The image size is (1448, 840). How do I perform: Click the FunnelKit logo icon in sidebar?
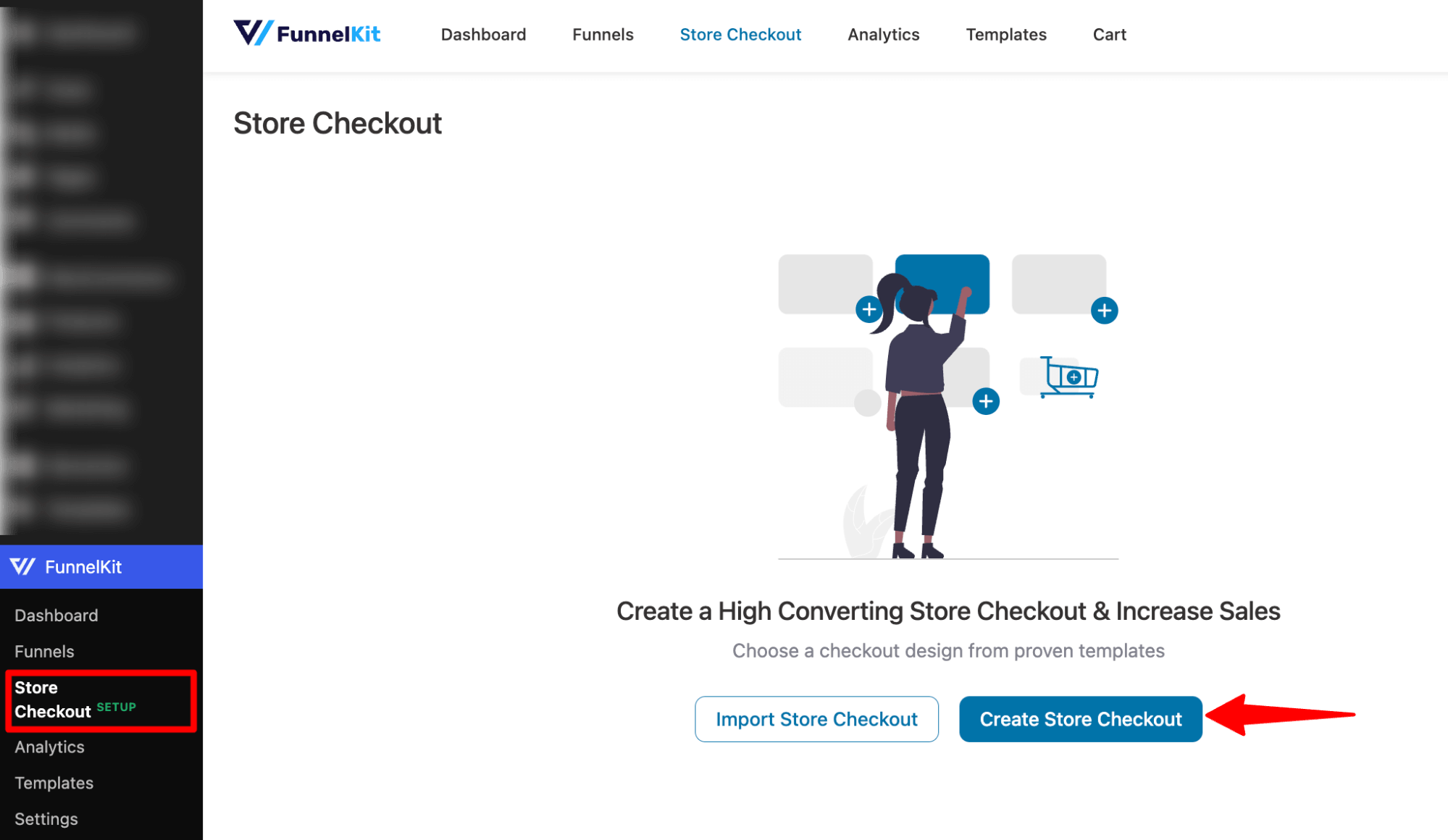(x=23, y=567)
